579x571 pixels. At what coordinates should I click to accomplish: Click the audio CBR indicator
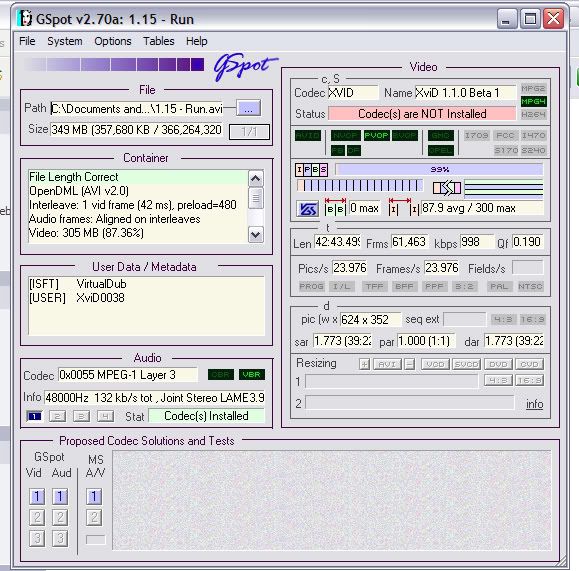coord(221,375)
